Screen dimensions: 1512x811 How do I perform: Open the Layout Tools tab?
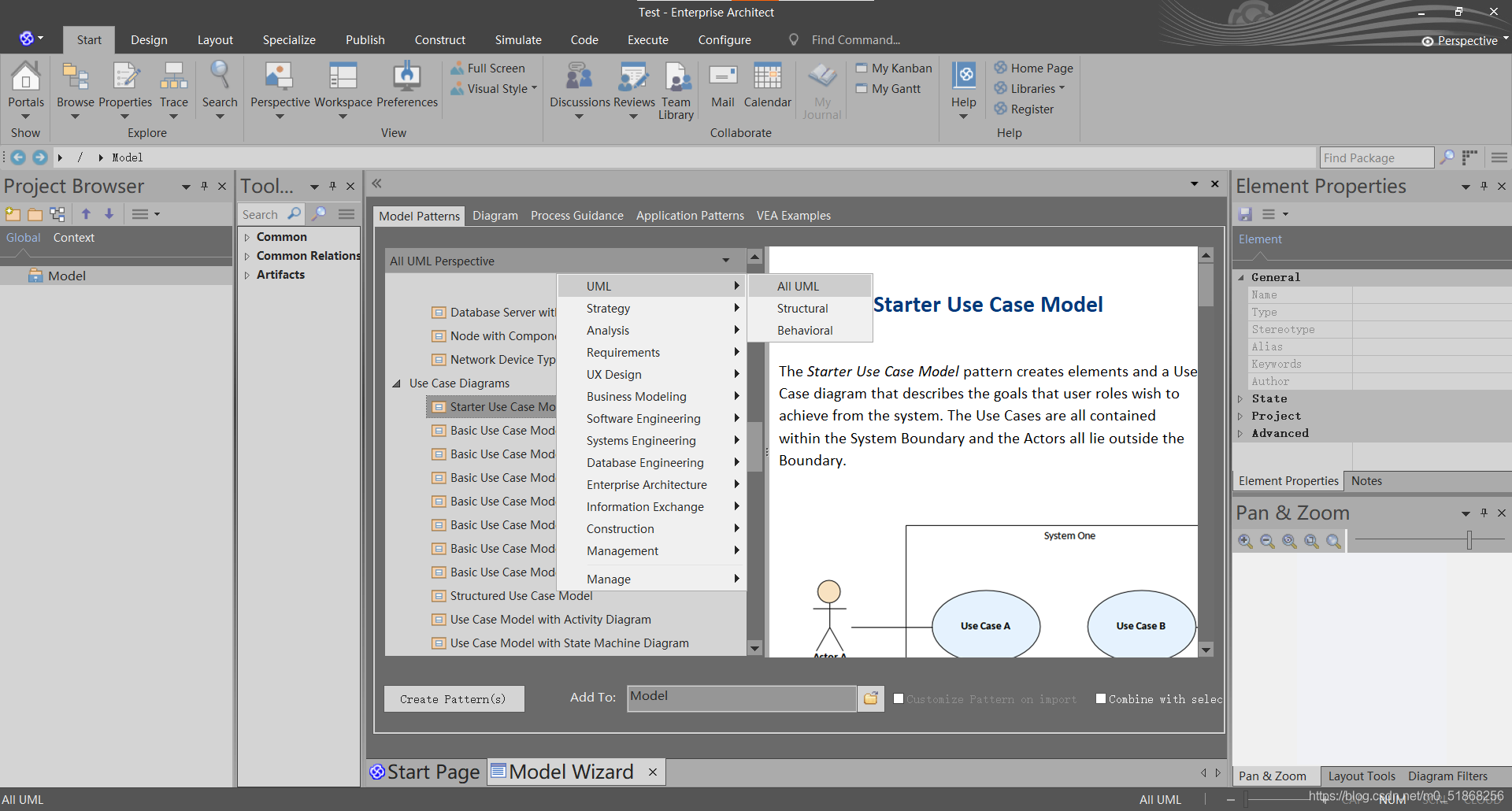coord(1362,776)
